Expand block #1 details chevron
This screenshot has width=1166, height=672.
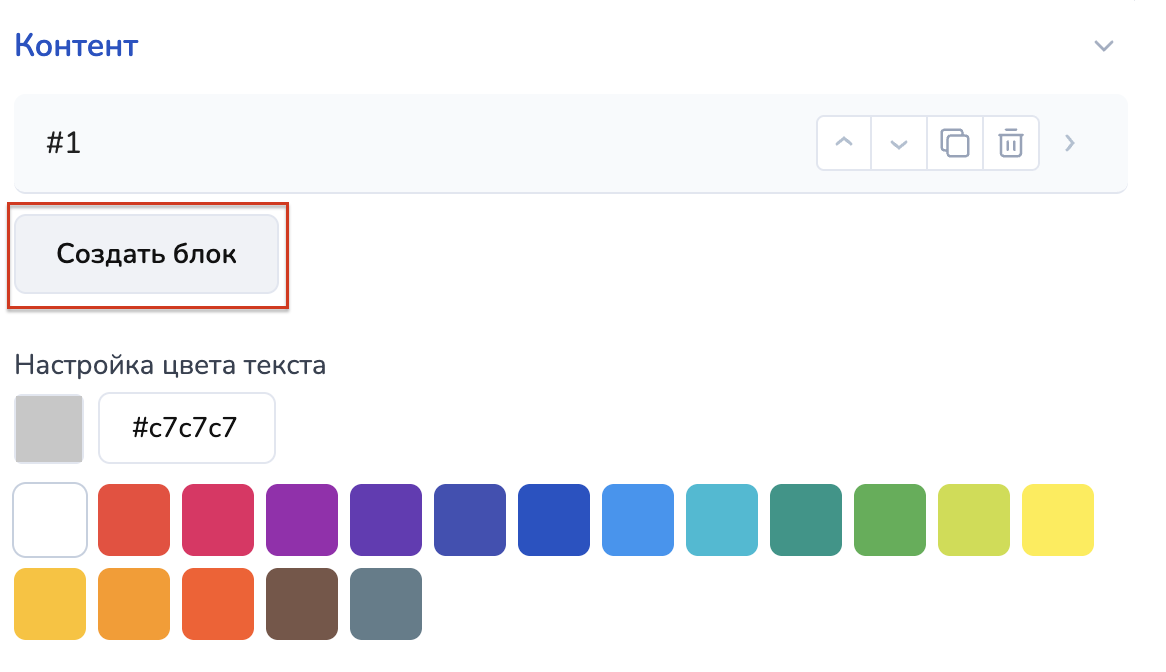pyautogui.click(x=1070, y=143)
